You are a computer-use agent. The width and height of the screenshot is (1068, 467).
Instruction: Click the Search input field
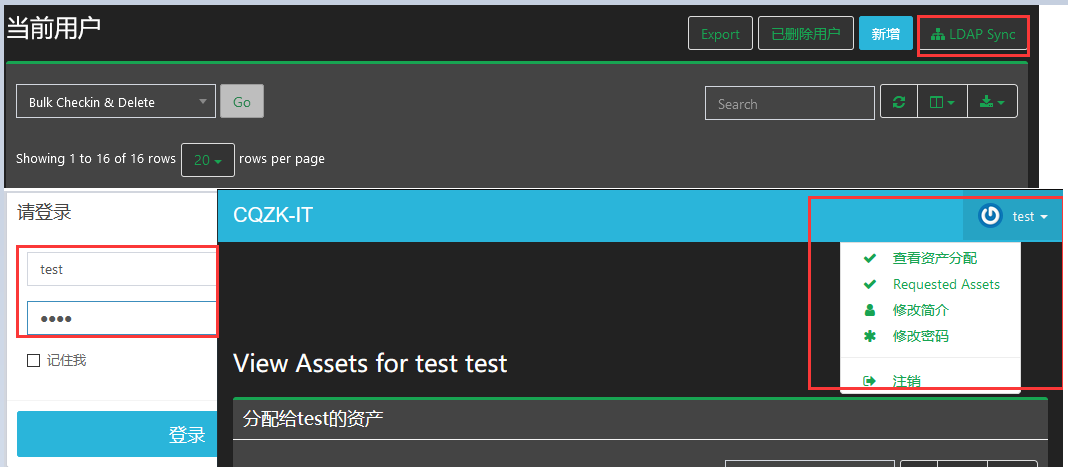coord(790,103)
